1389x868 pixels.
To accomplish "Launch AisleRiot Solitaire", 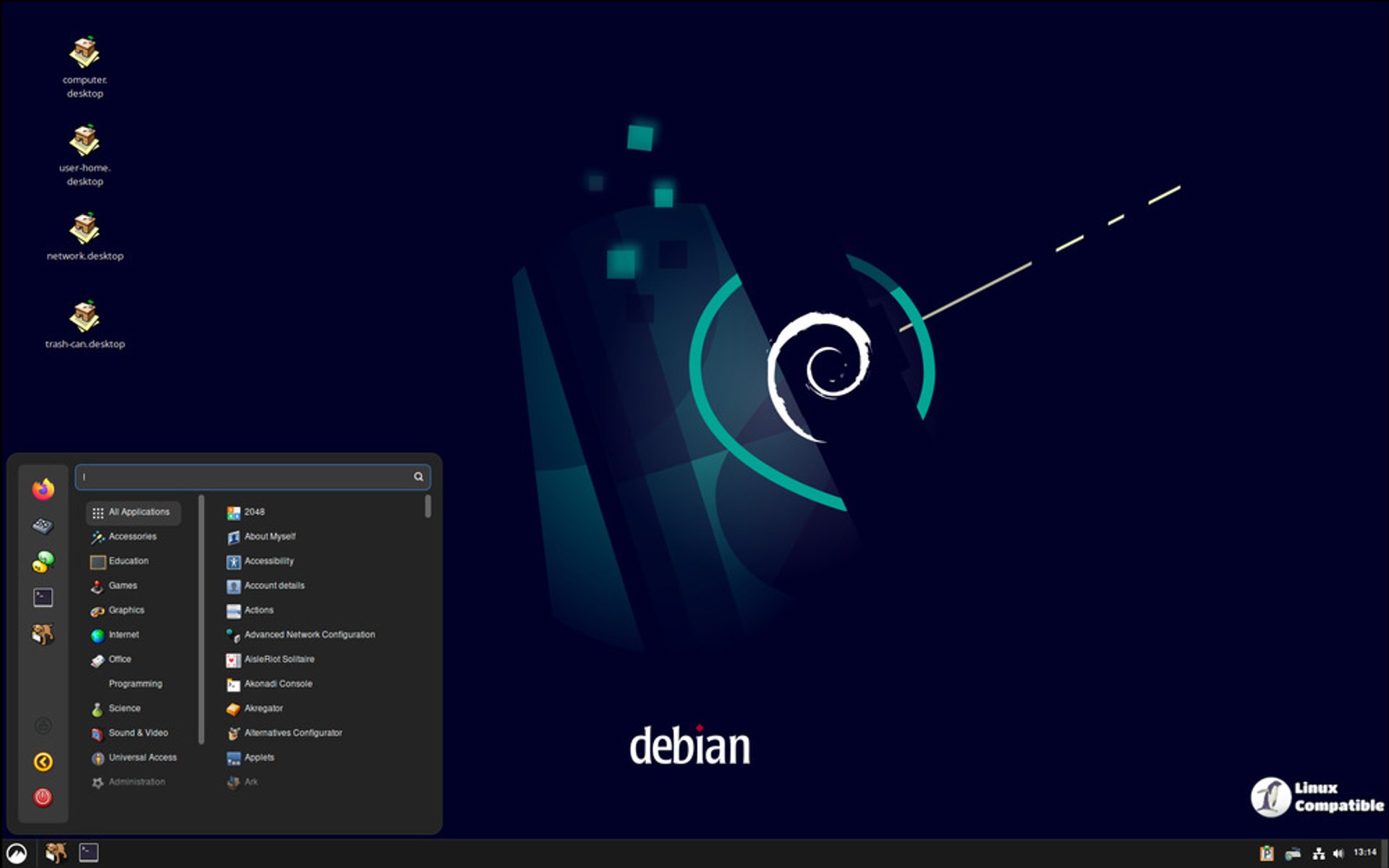I will point(279,660).
